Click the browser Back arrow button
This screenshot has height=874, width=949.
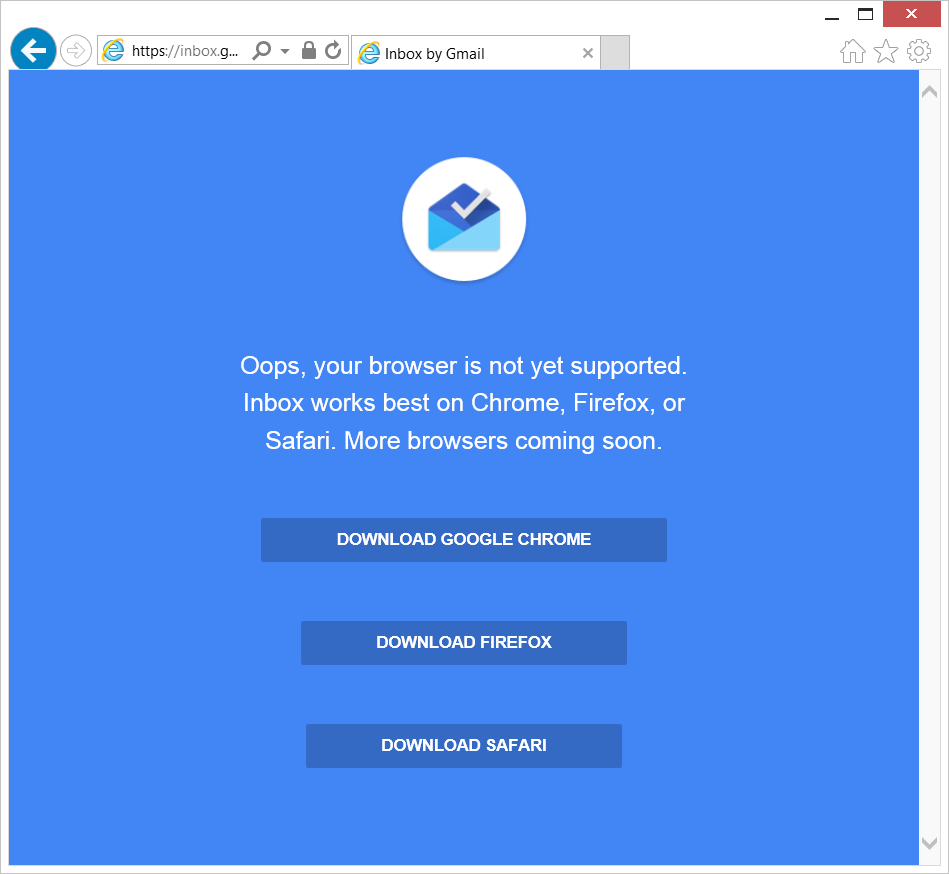pyautogui.click(x=33, y=50)
